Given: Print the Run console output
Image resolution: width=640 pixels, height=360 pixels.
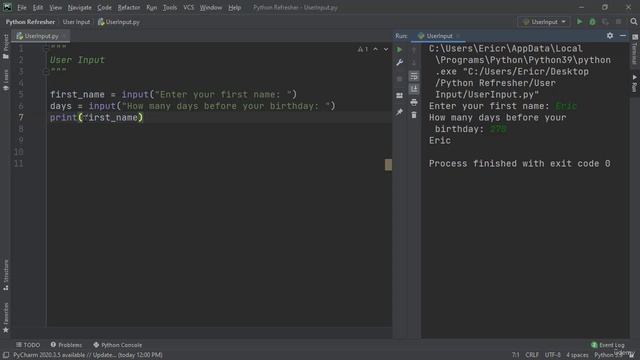Looking at the screenshot, I should point(414,102).
